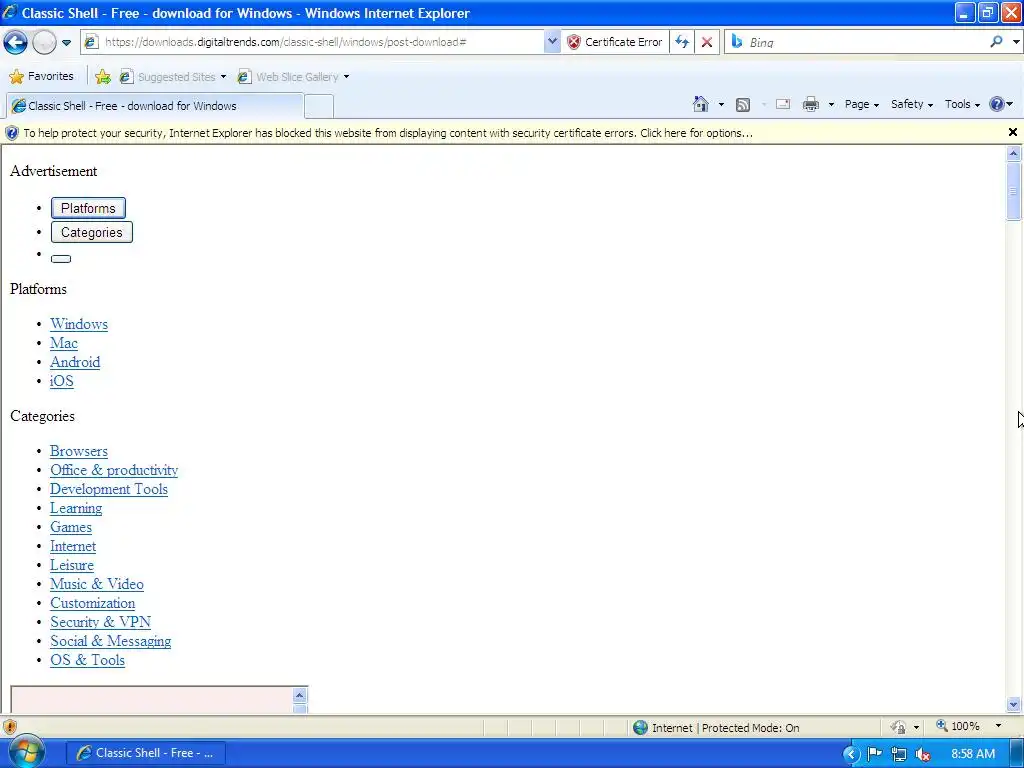Expand the address bar autocomplete dropdown
Screen dimensions: 1024x768
[x=552, y=42]
